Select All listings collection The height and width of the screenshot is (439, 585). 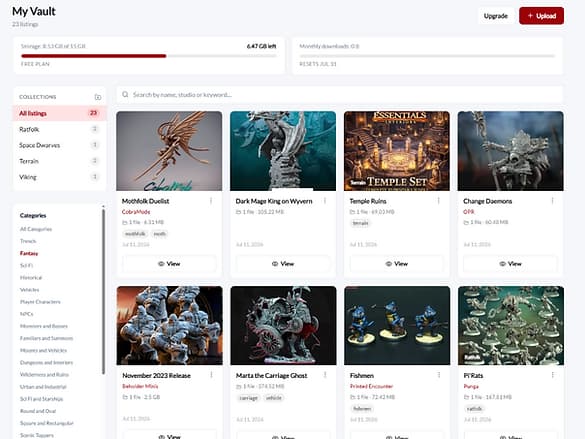[x=60, y=113]
